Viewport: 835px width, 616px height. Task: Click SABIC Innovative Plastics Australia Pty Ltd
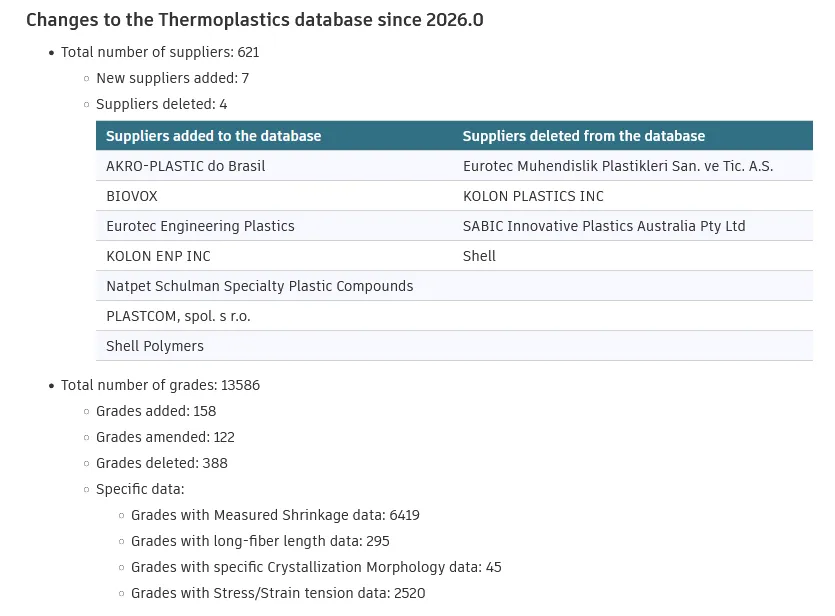604,226
